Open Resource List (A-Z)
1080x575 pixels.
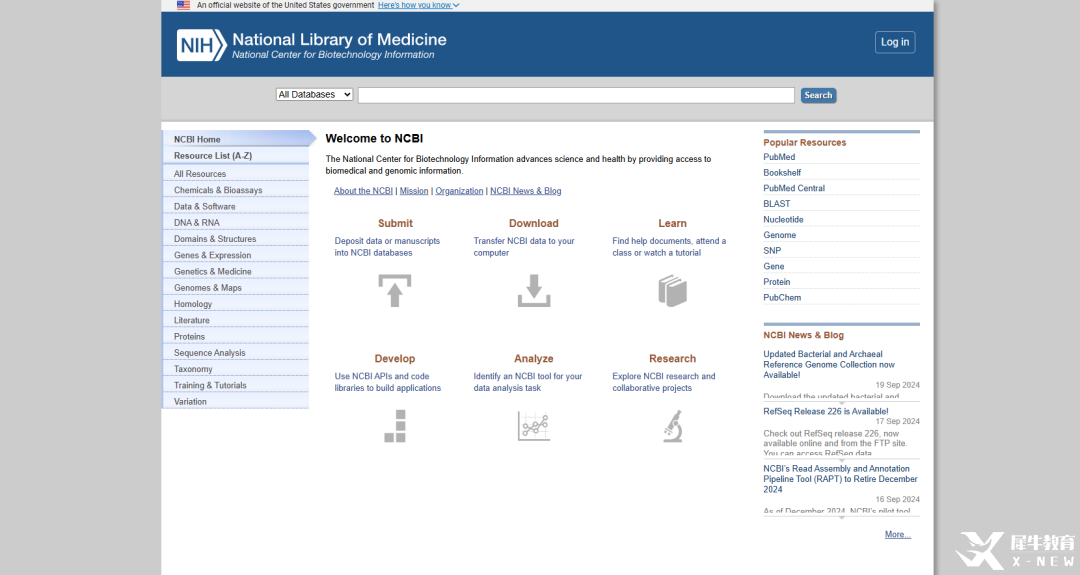236,156
